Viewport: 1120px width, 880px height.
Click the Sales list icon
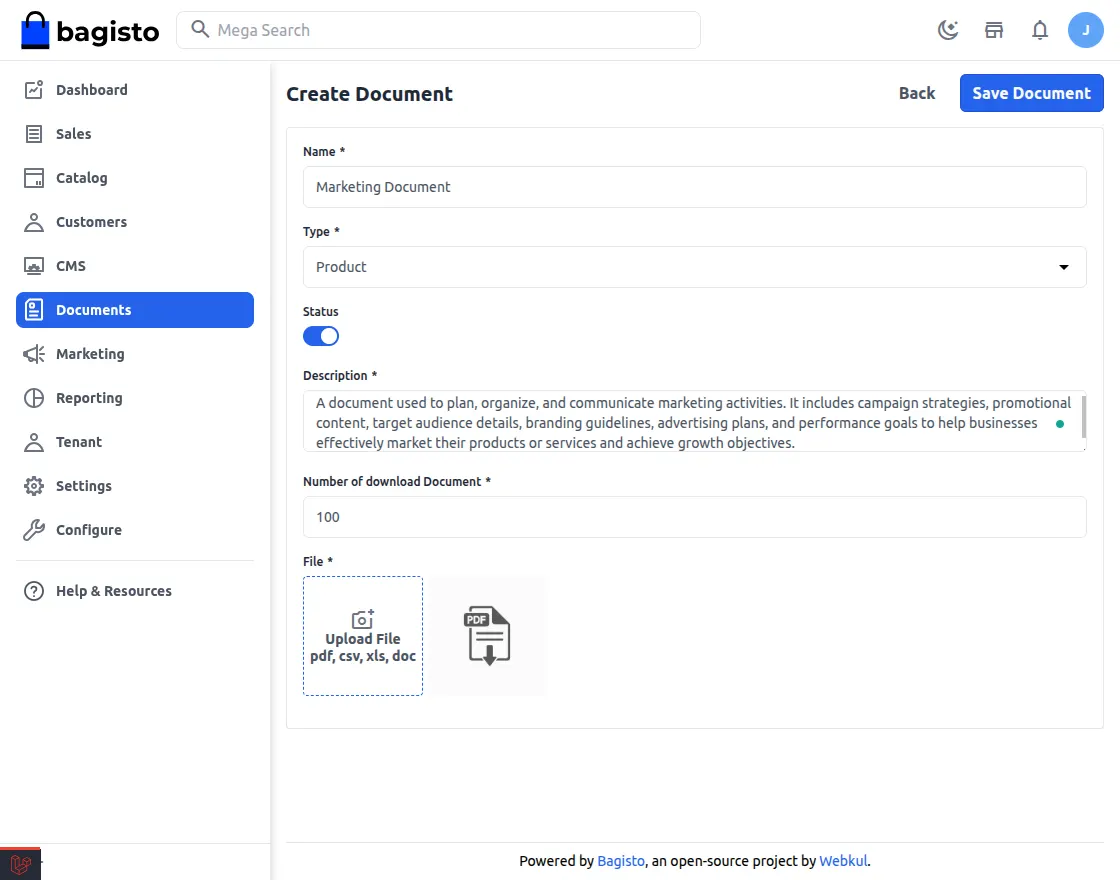[34, 134]
